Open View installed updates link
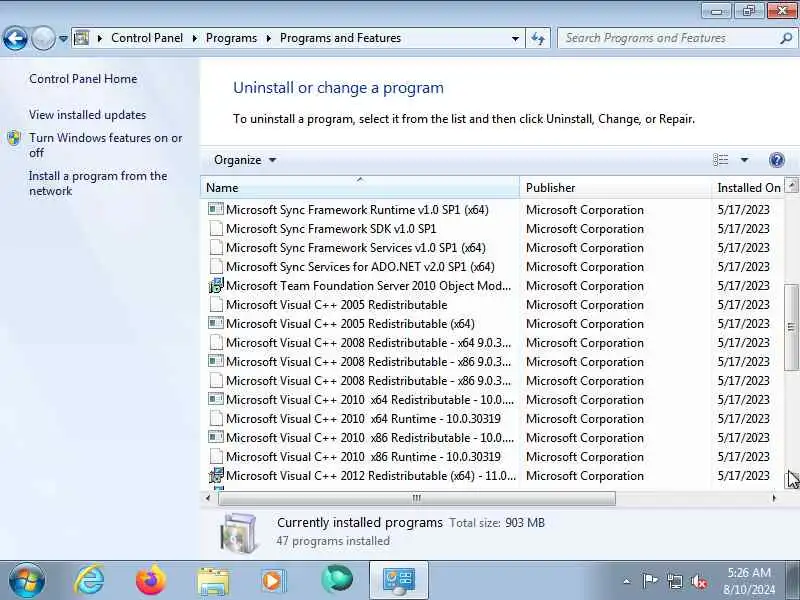 pos(87,115)
